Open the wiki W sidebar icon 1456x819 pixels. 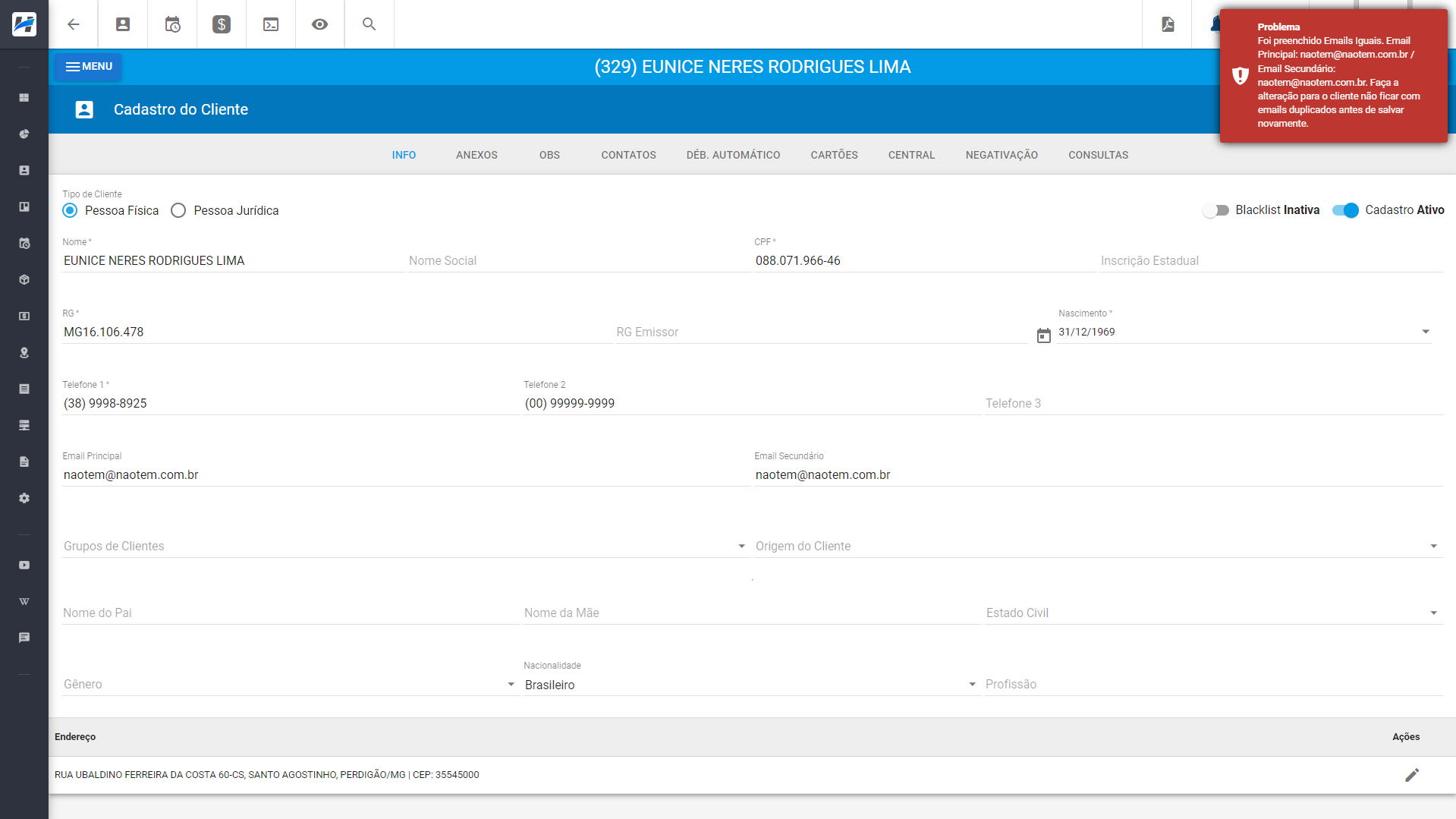[24, 602]
